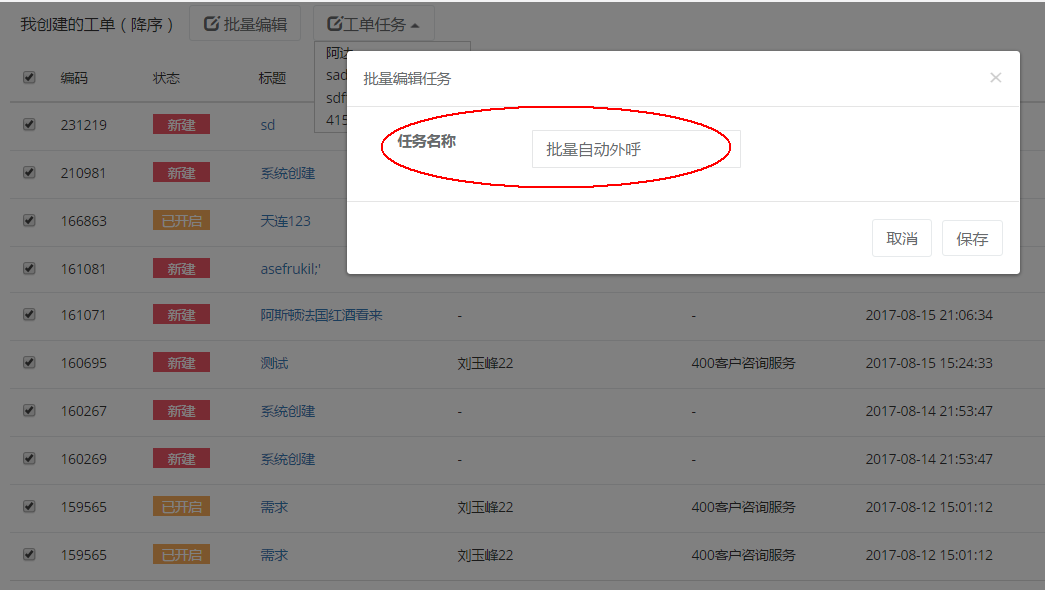This screenshot has width=1045, height=590.
Task: Uncheck the checkbox for ticket 231219
Action: (x=29, y=124)
